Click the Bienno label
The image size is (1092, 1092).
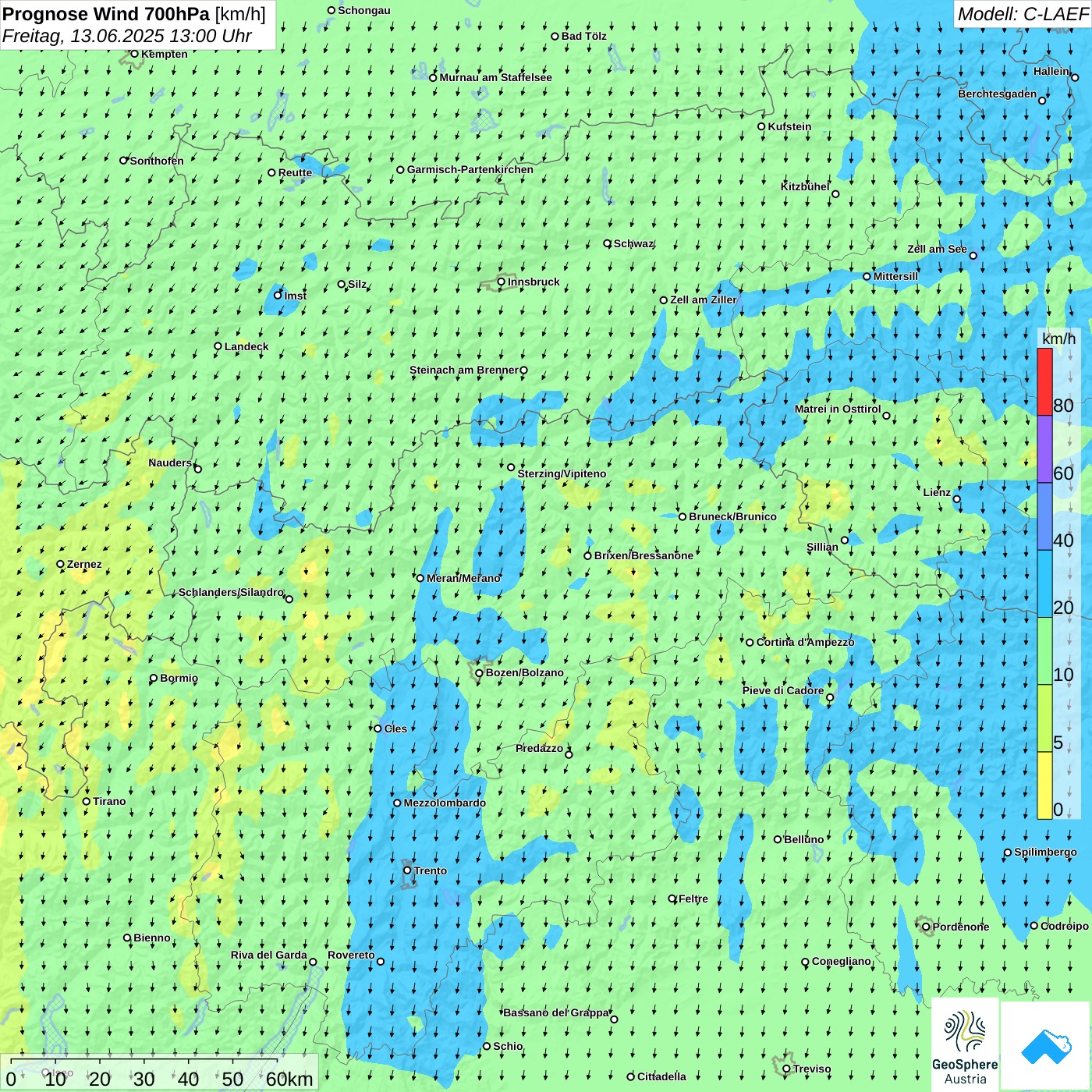coord(151,938)
